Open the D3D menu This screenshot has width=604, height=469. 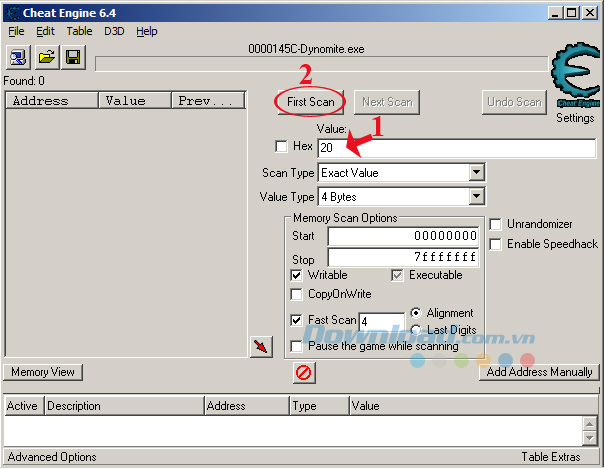[114, 31]
